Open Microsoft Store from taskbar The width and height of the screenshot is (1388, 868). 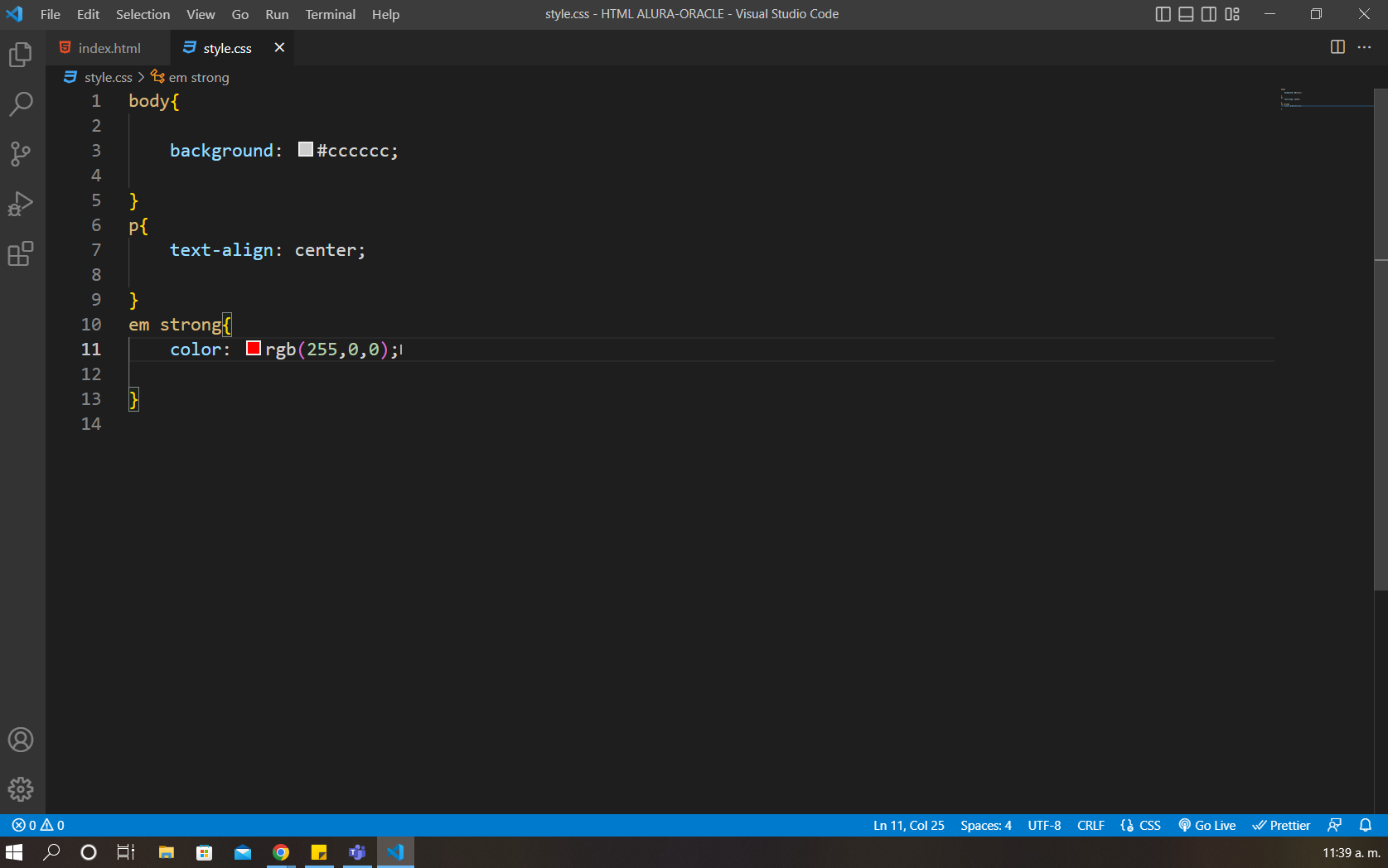(x=205, y=852)
